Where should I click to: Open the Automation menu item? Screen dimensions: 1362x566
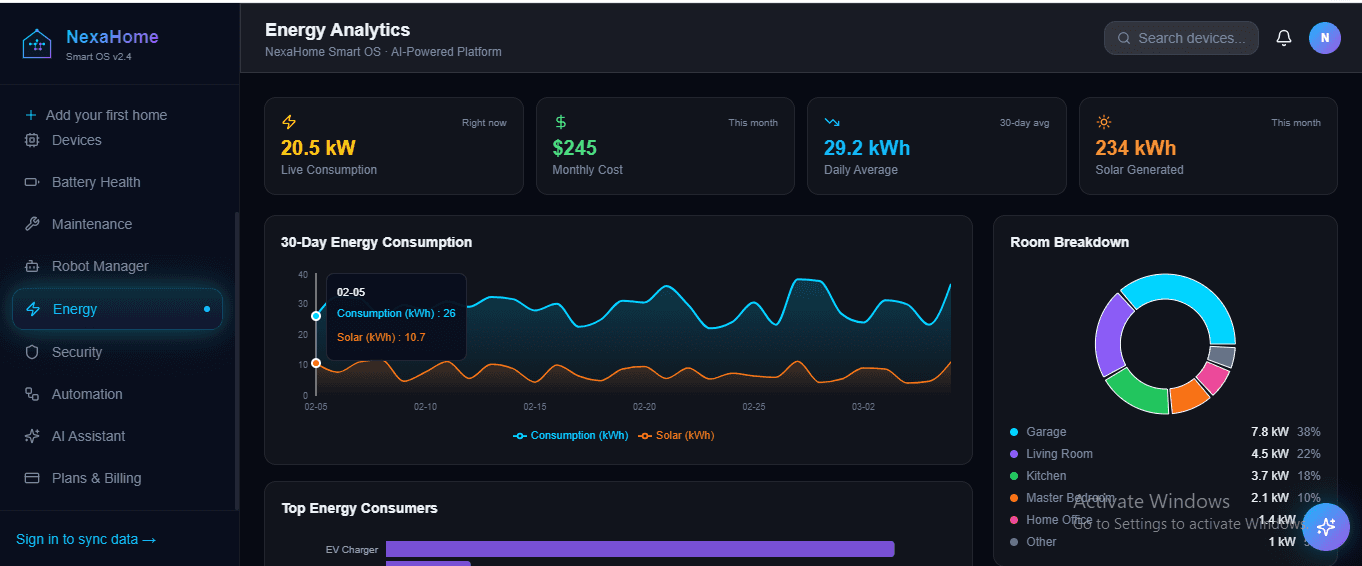coord(87,395)
